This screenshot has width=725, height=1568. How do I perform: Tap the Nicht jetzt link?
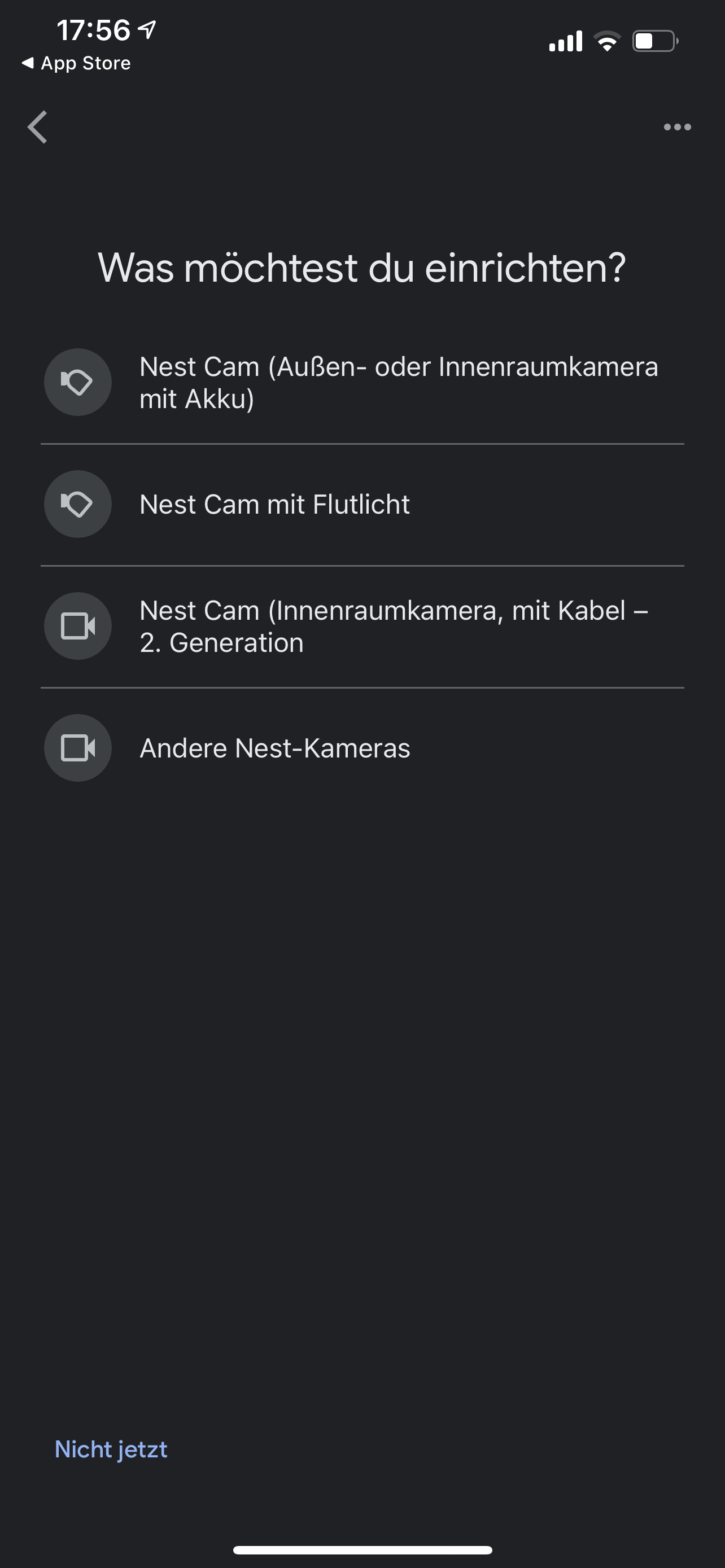(111, 1449)
